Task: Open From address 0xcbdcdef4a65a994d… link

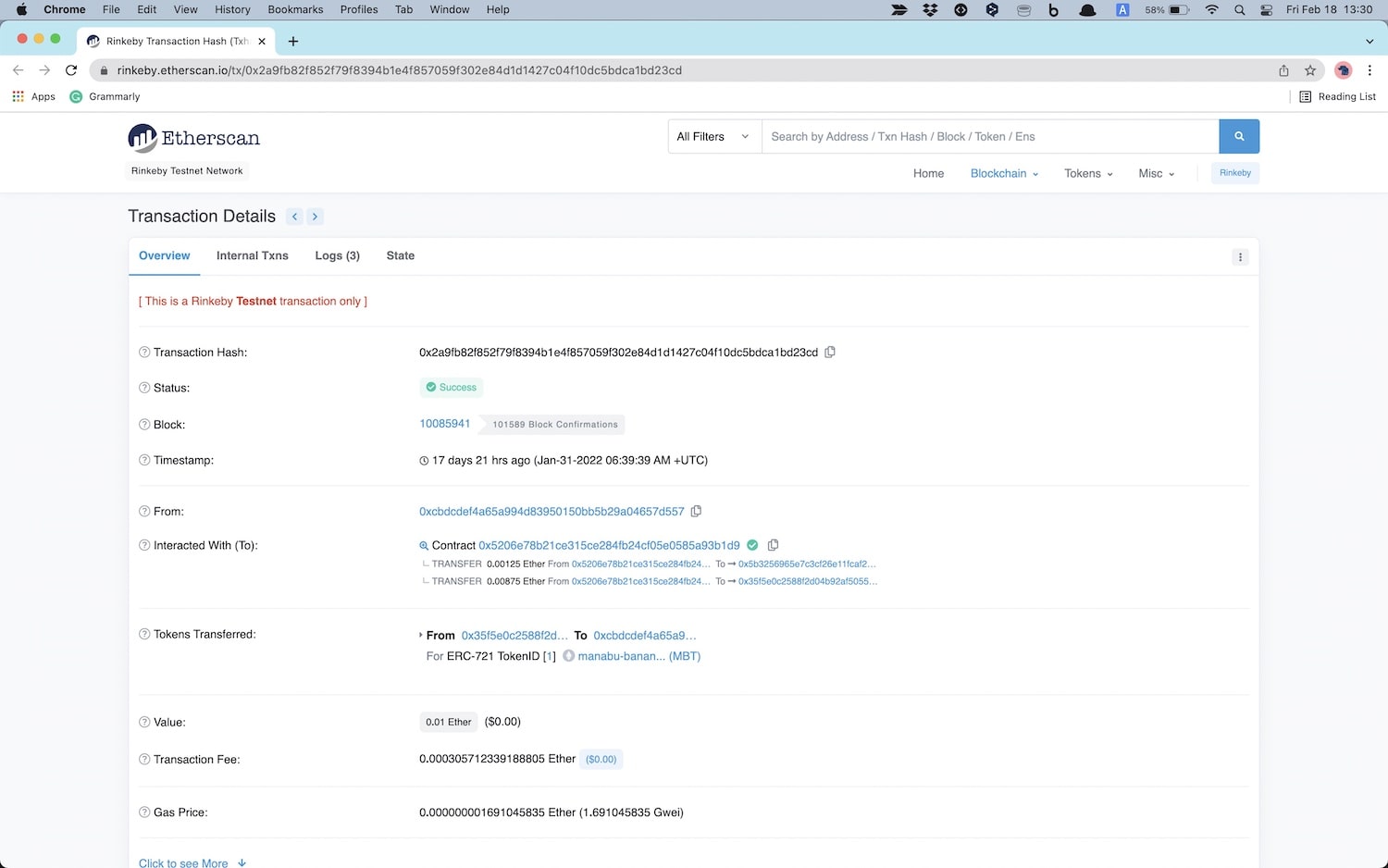Action: tap(551, 511)
